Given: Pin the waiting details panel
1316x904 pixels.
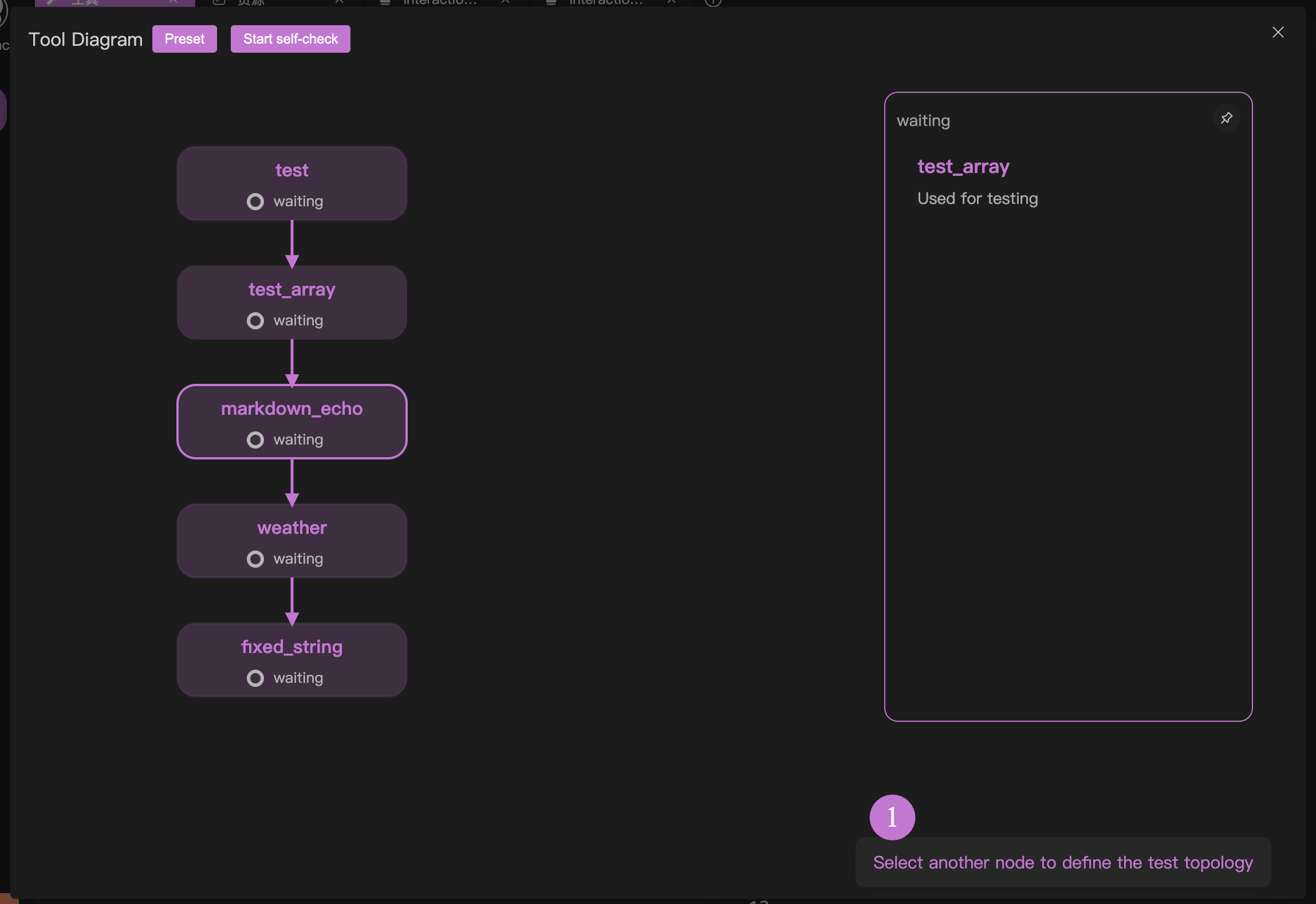Looking at the screenshot, I should [1226, 119].
